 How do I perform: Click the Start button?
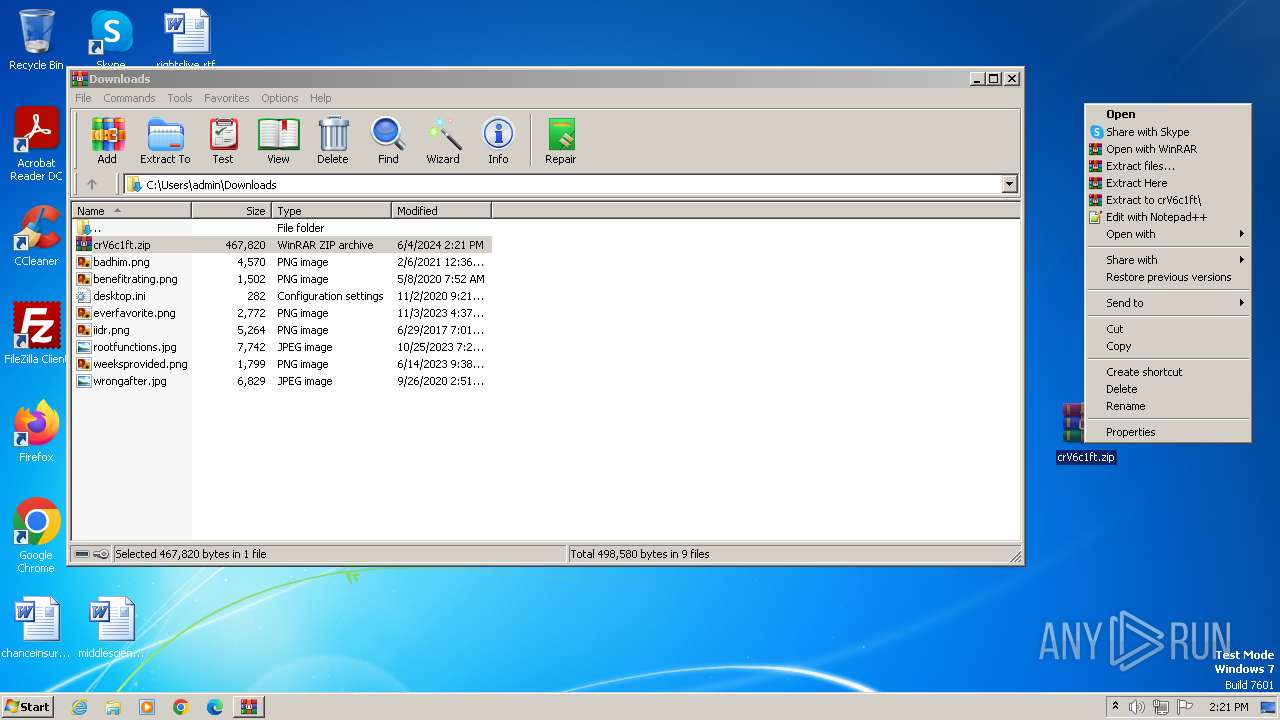(27, 706)
